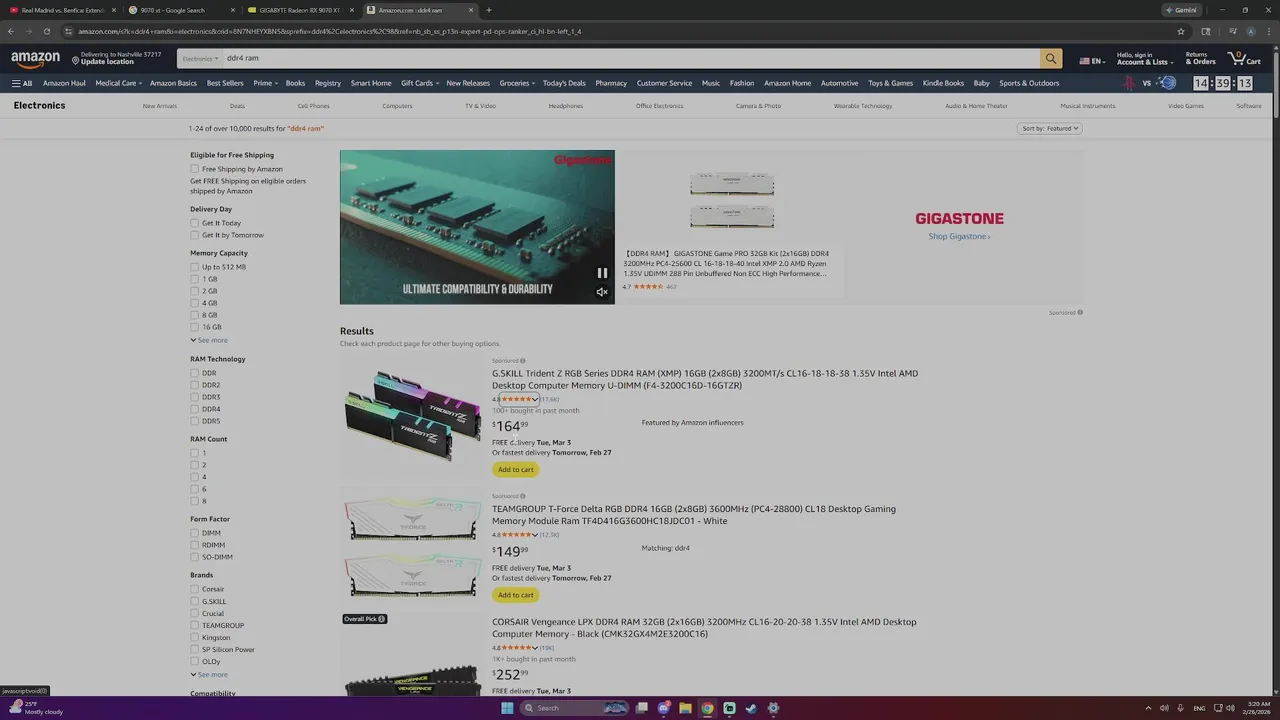Add TEAMGROUP T-Force Delta to cart

(516, 595)
